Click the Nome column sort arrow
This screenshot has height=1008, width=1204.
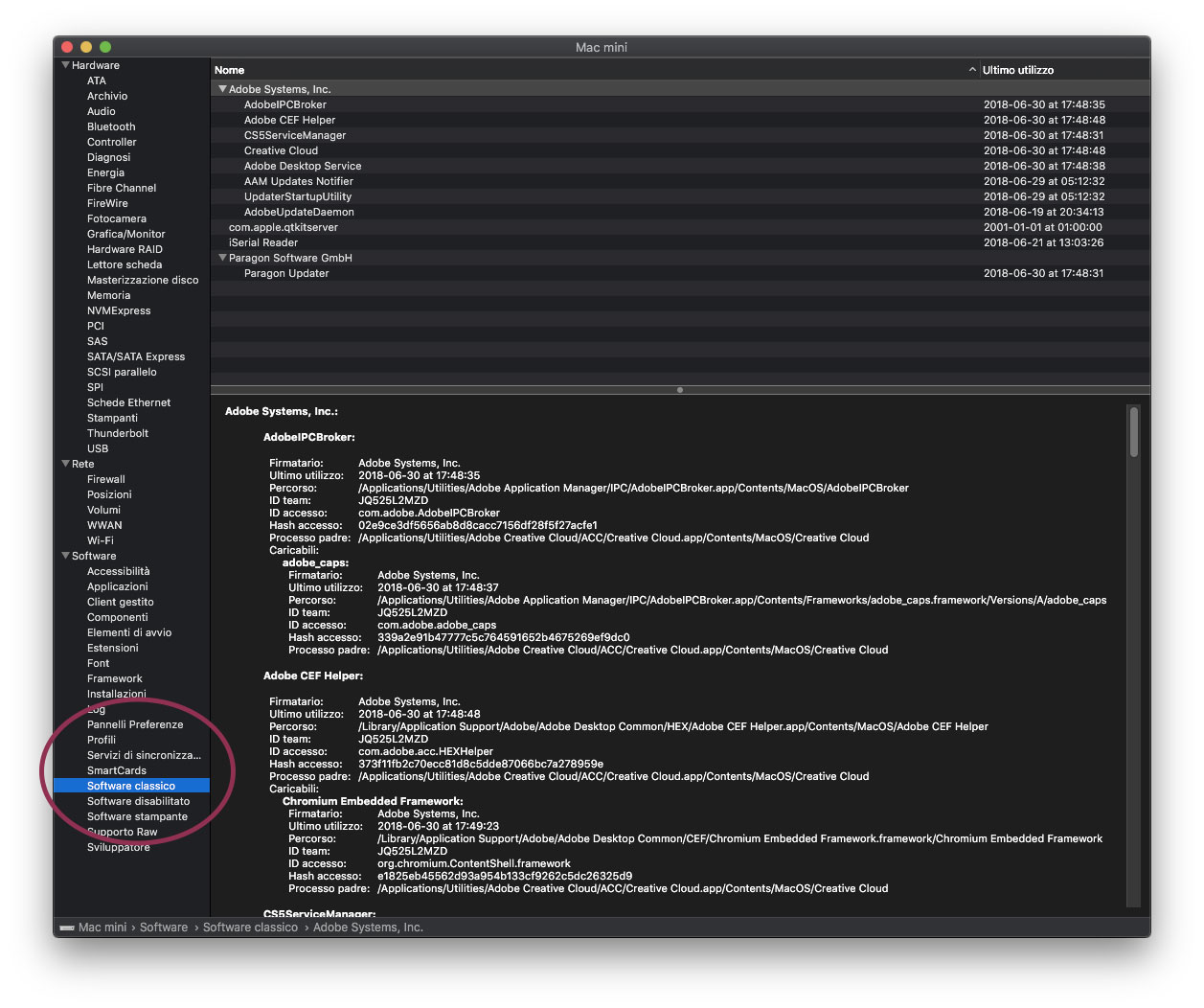click(972, 70)
